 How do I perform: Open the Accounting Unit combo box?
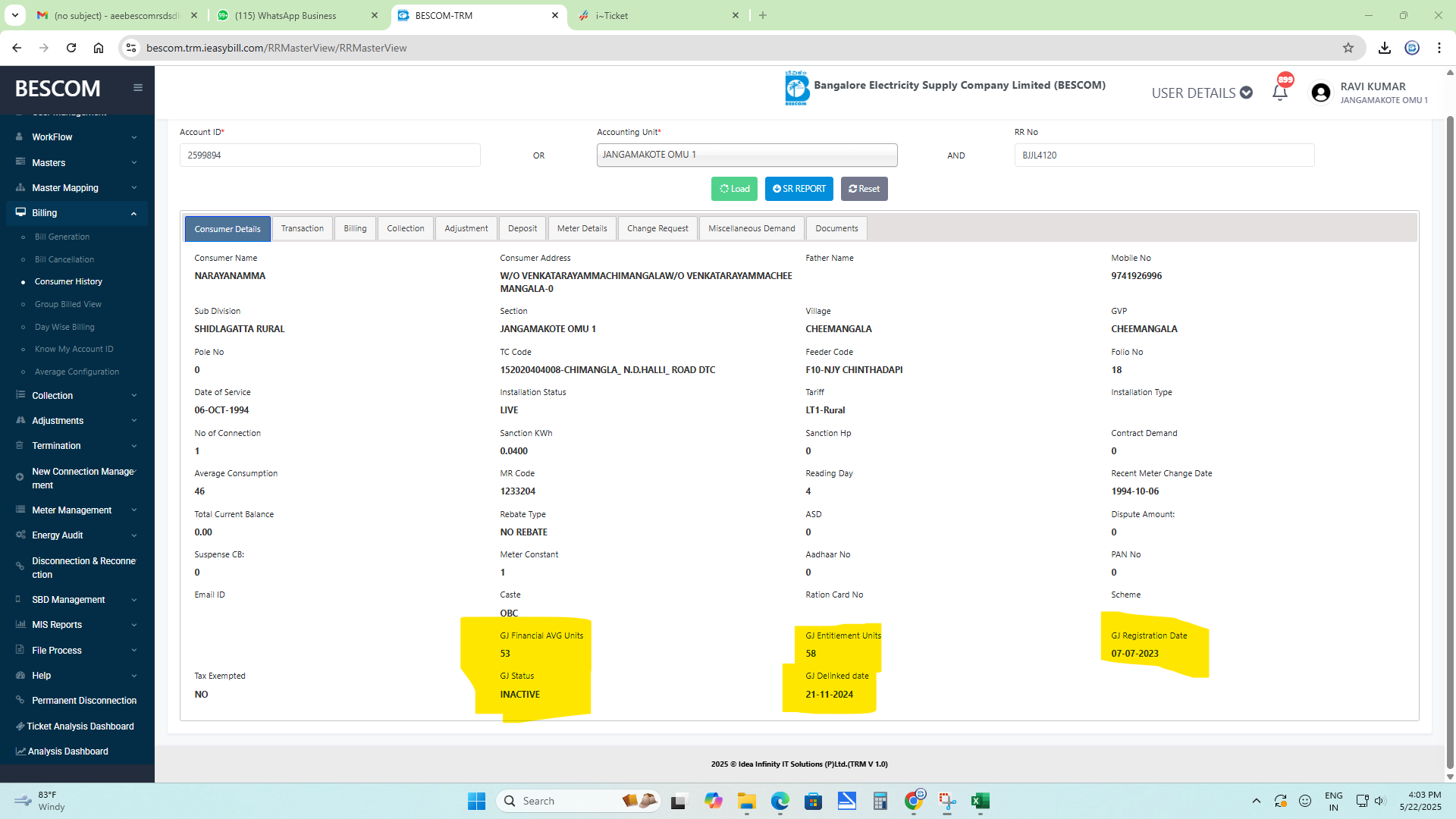tap(746, 155)
